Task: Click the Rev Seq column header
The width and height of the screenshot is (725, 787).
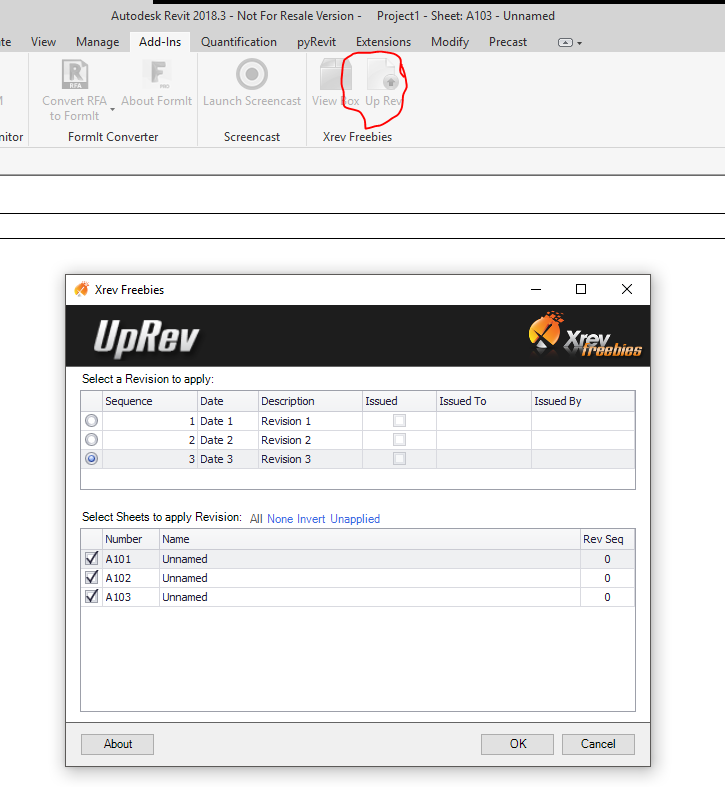Action: pos(607,539)
